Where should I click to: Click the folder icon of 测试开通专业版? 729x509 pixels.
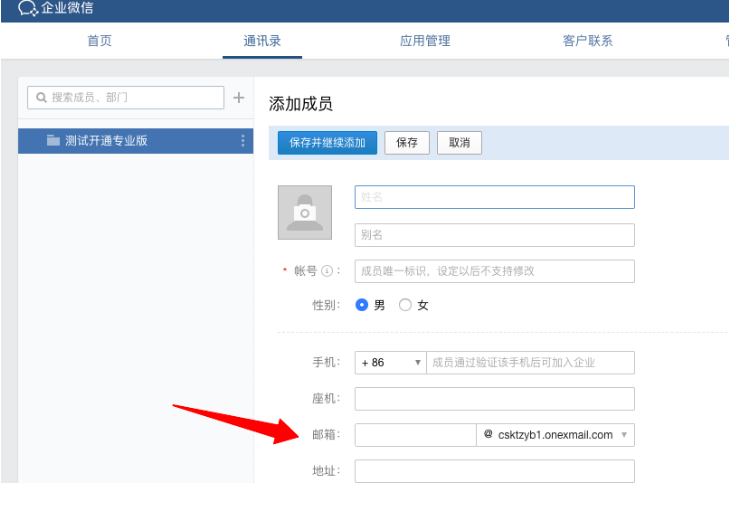(x=53, y=141)
